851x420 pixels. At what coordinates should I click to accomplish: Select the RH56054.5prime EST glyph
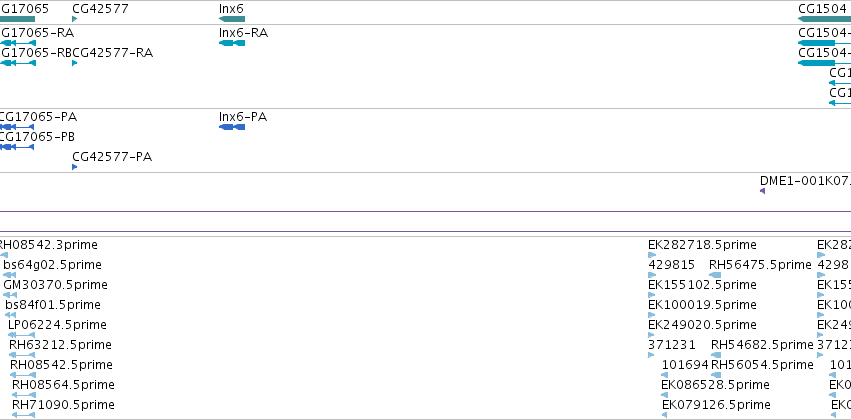[x=716, y=375]
